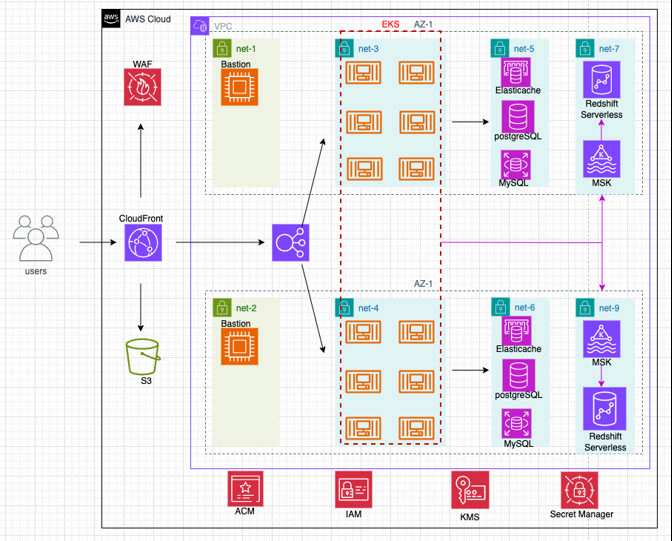Select the Elasticache icon in net-5

point(516,72)
